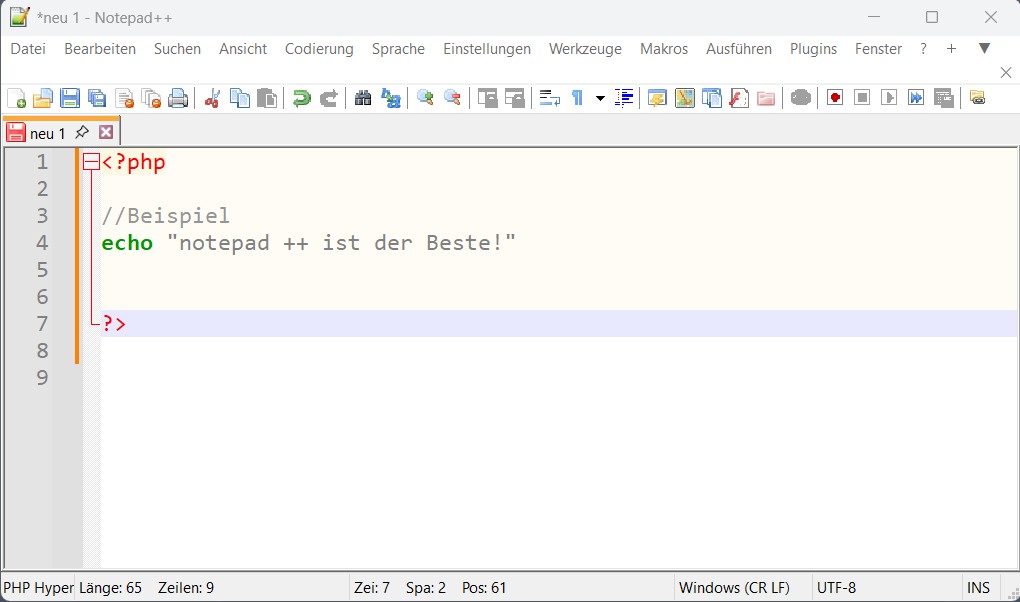Expand the triangle dropdown right of menu bar
Viewport: 1020px width, 602px height.
point(984,48)
